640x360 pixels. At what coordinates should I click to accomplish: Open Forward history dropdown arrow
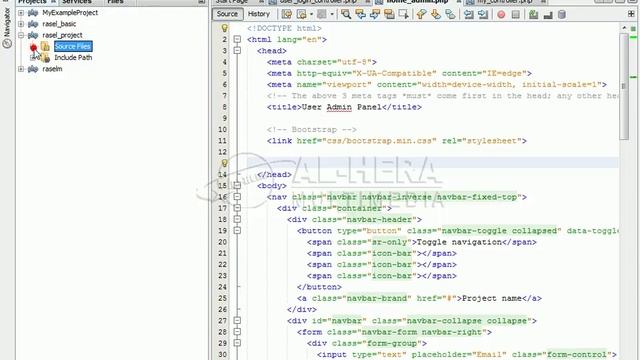click(x=332, y=15)
